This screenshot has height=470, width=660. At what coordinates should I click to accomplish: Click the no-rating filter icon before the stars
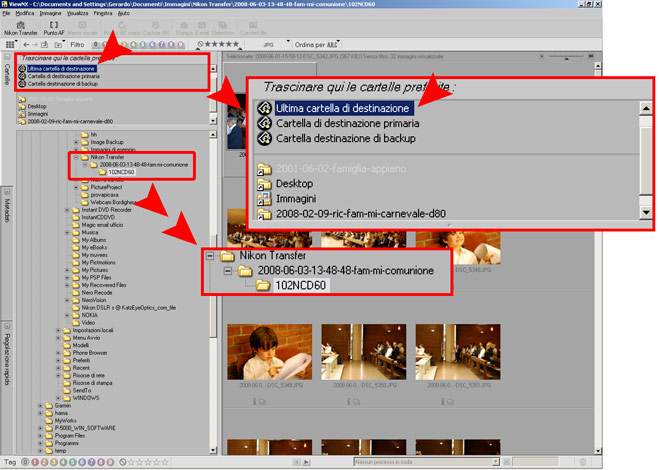pos(200,44)
